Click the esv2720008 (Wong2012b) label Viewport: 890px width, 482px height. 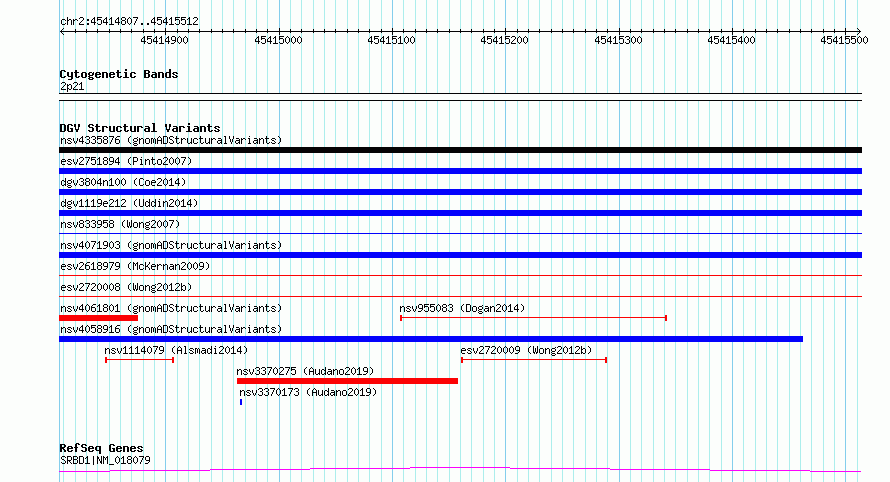pos(126,287)
